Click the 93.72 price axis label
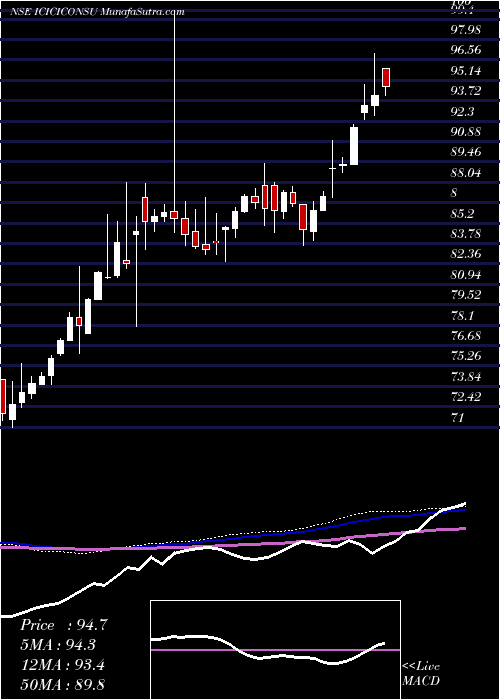This screenshot has width=500, height=700. [x=466, y=91]
